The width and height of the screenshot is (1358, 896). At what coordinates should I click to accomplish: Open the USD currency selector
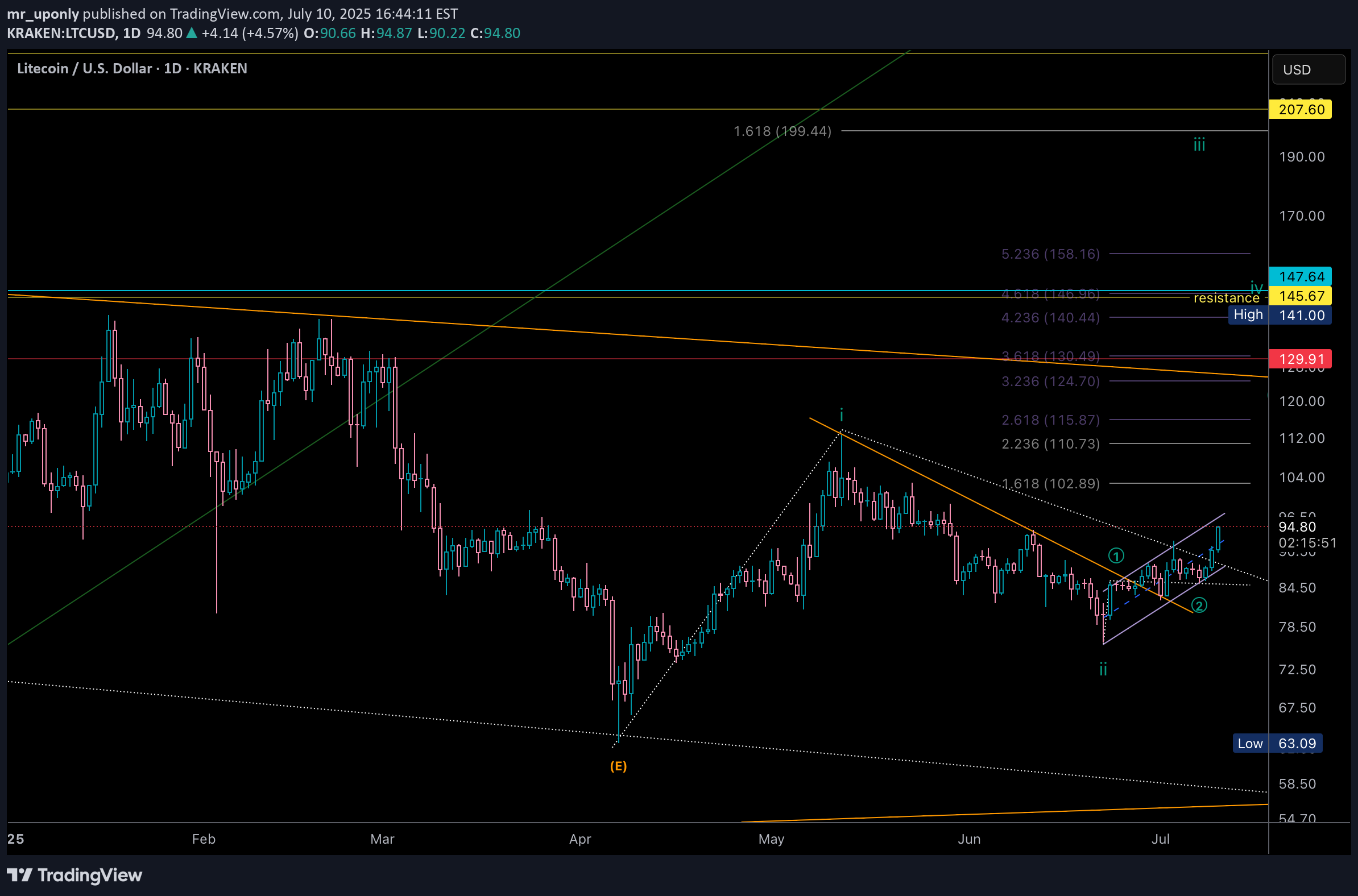(x=1309, y=70)
